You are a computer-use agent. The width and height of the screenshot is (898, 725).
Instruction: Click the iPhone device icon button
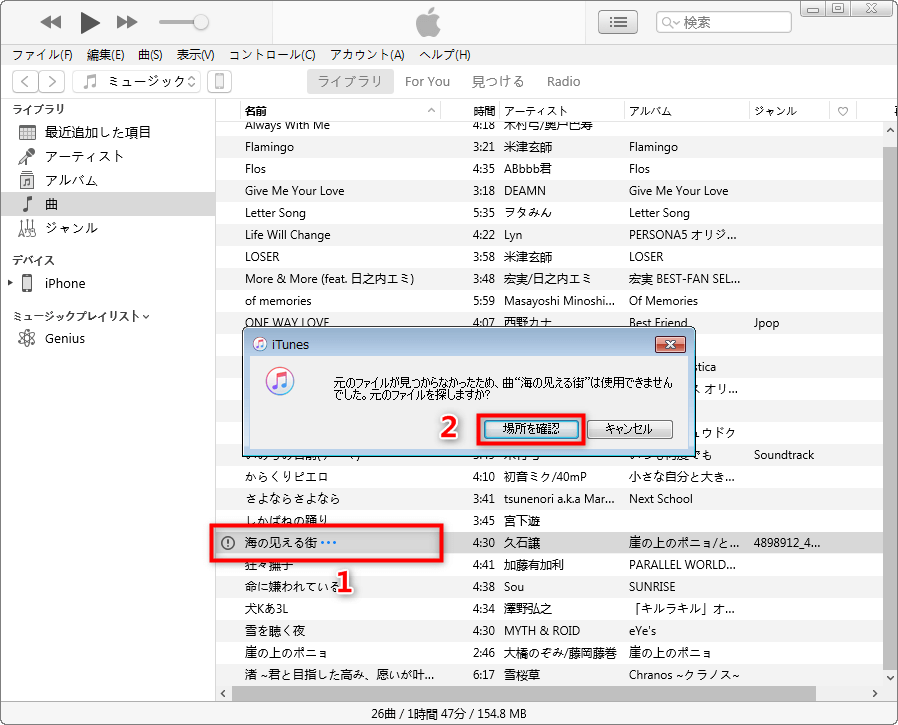tap(219, 81)
